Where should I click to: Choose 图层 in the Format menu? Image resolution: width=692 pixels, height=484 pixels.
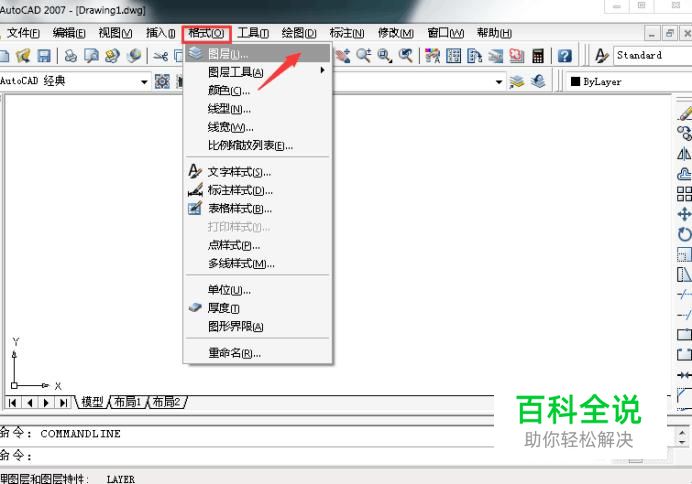[x=257, y=53]
